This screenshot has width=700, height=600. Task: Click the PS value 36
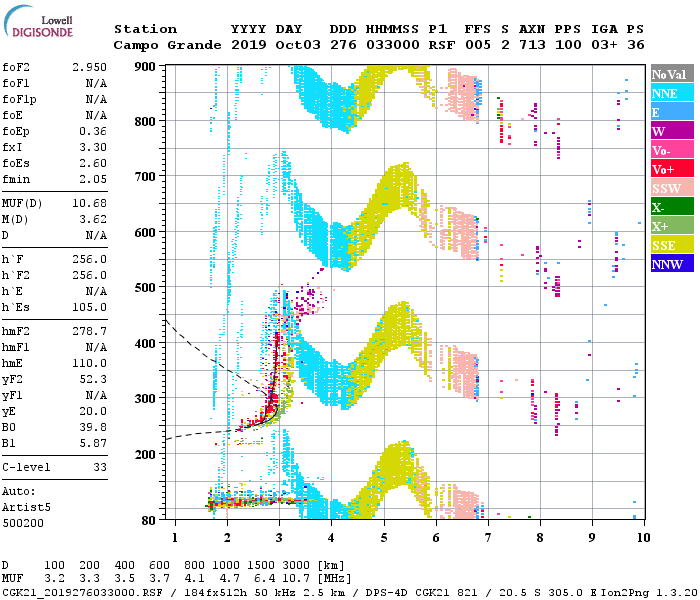pos(636,45)
